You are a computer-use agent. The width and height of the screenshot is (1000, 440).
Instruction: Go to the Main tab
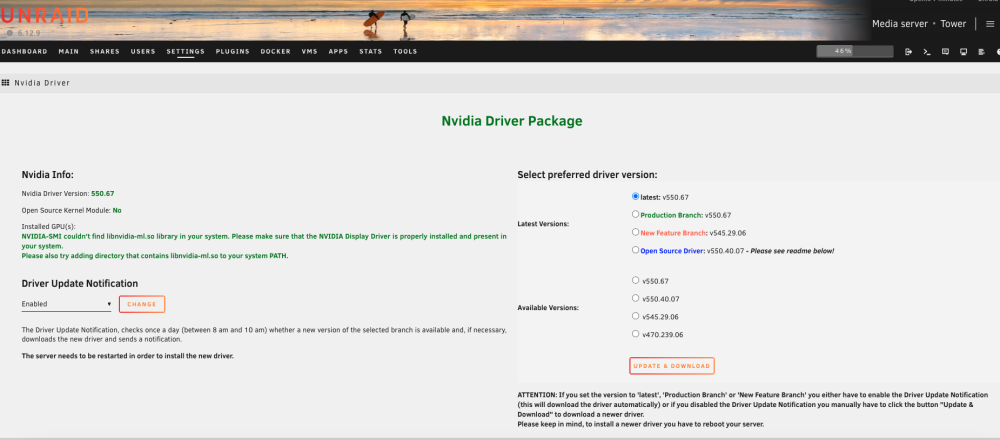coord(69,52)
